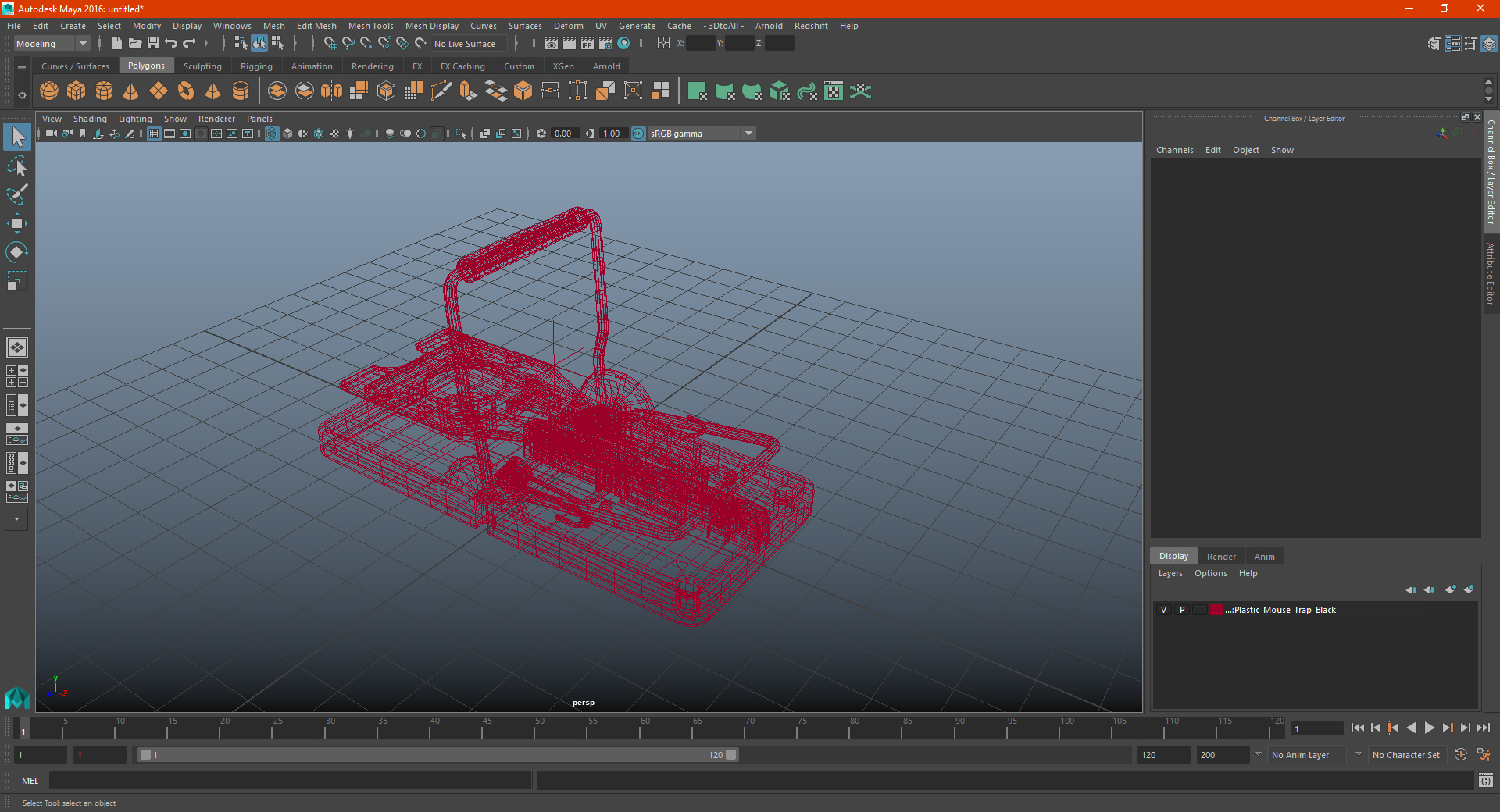
Task: Click the MEL command language button
Action: click(x=30, y=781)
